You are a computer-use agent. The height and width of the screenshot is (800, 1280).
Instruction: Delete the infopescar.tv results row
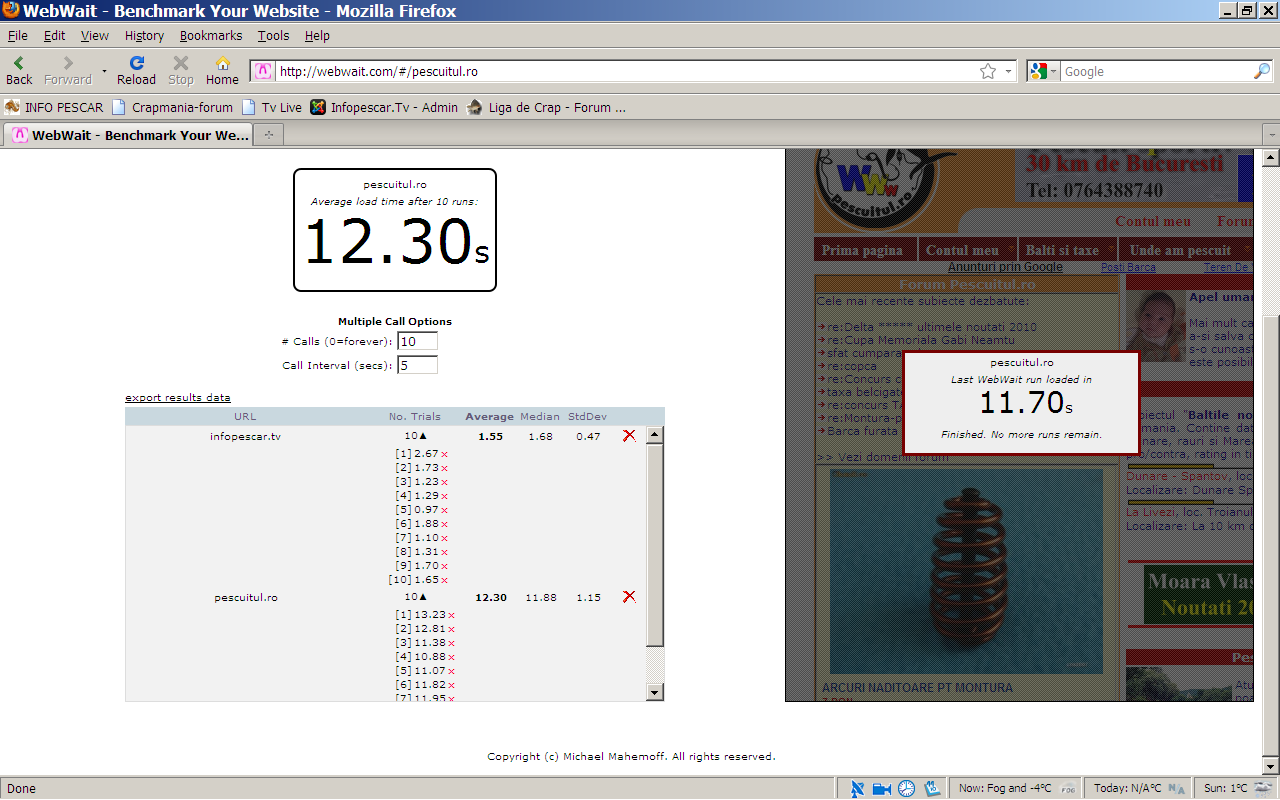(x=629, y=435)
